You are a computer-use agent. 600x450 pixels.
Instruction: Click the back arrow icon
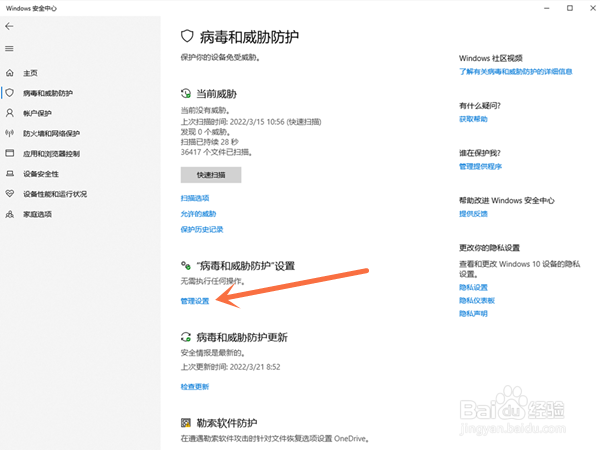(x=9, y=26)
